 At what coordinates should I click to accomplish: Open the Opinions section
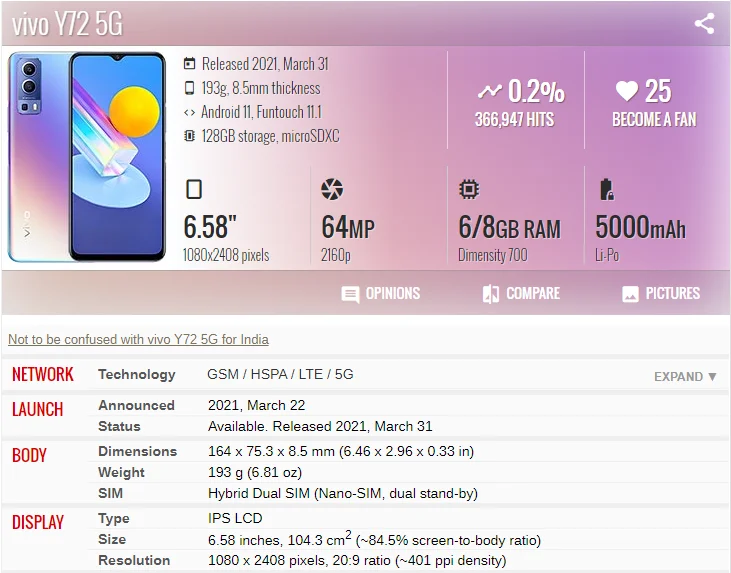(x=380, y=294)
